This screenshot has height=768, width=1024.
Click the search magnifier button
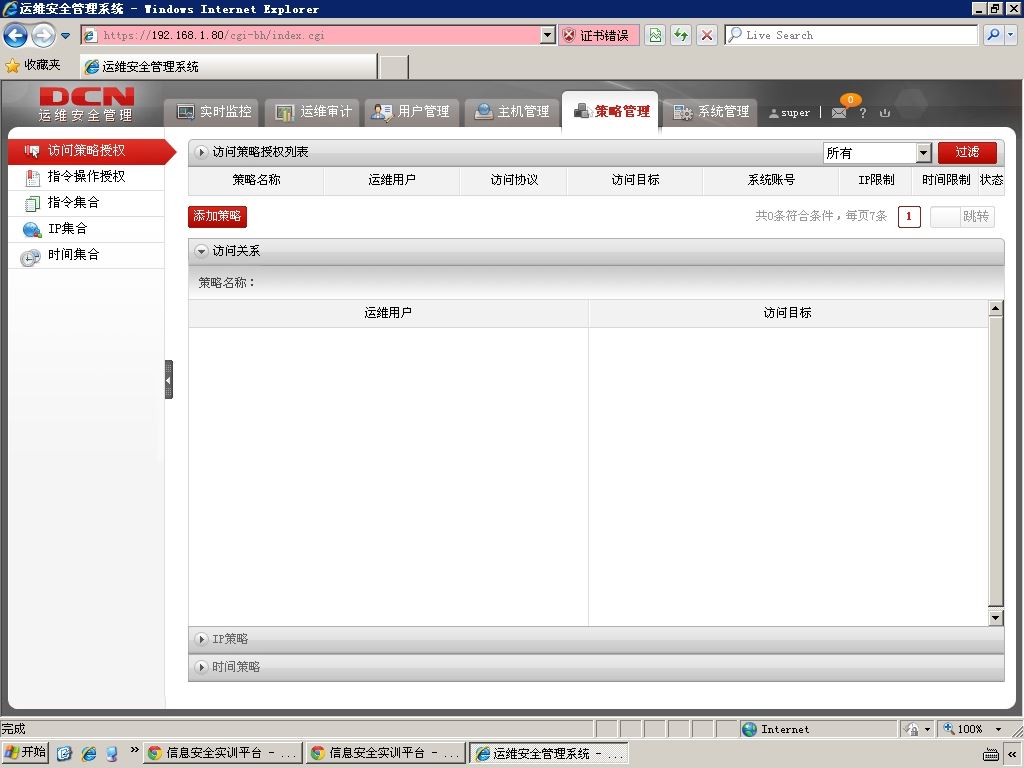click(993, 35)
